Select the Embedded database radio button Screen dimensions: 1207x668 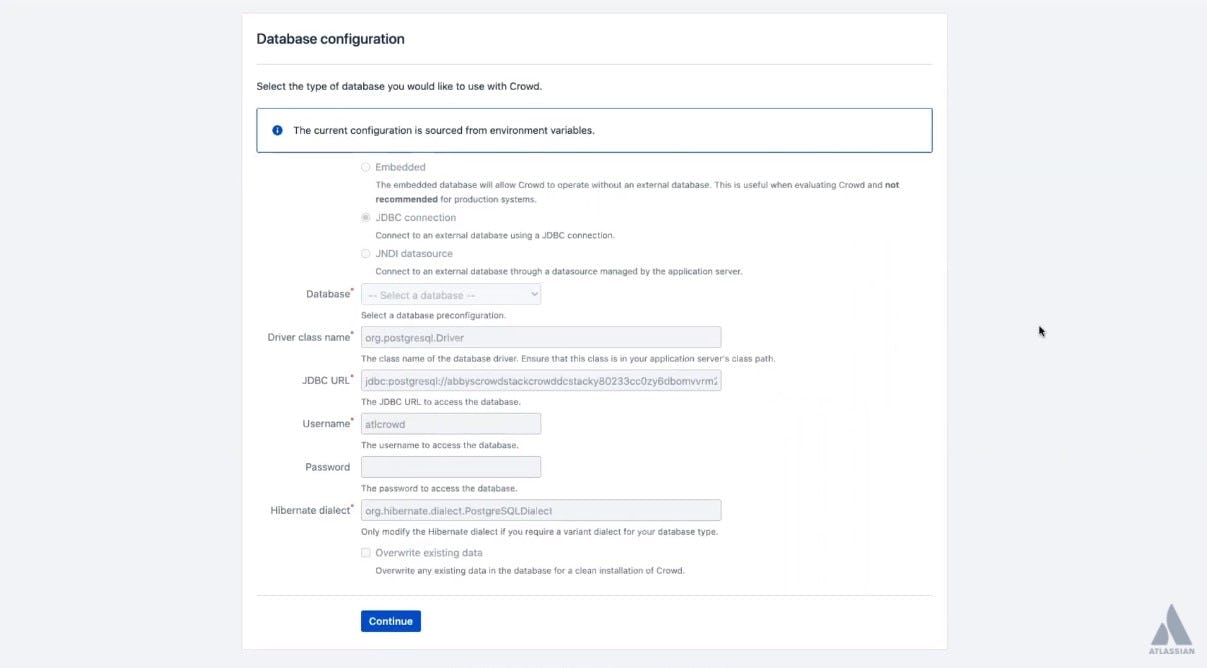point(366,167)
